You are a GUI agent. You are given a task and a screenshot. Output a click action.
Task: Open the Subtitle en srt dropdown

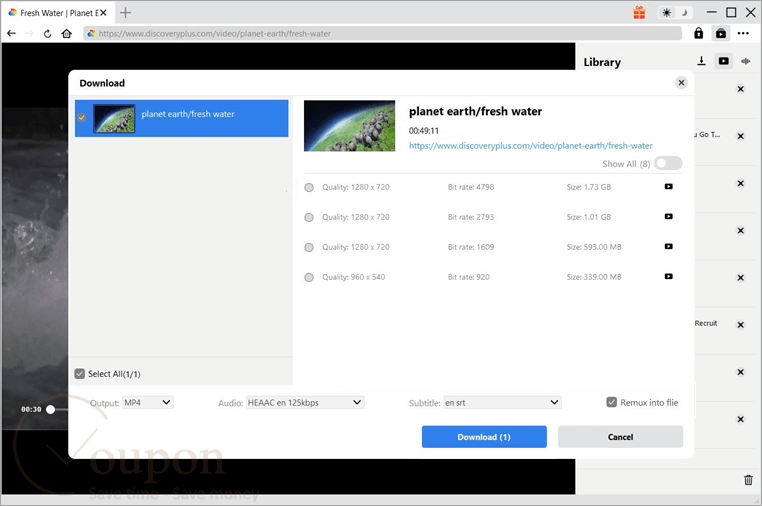click(x=502, y=402)
